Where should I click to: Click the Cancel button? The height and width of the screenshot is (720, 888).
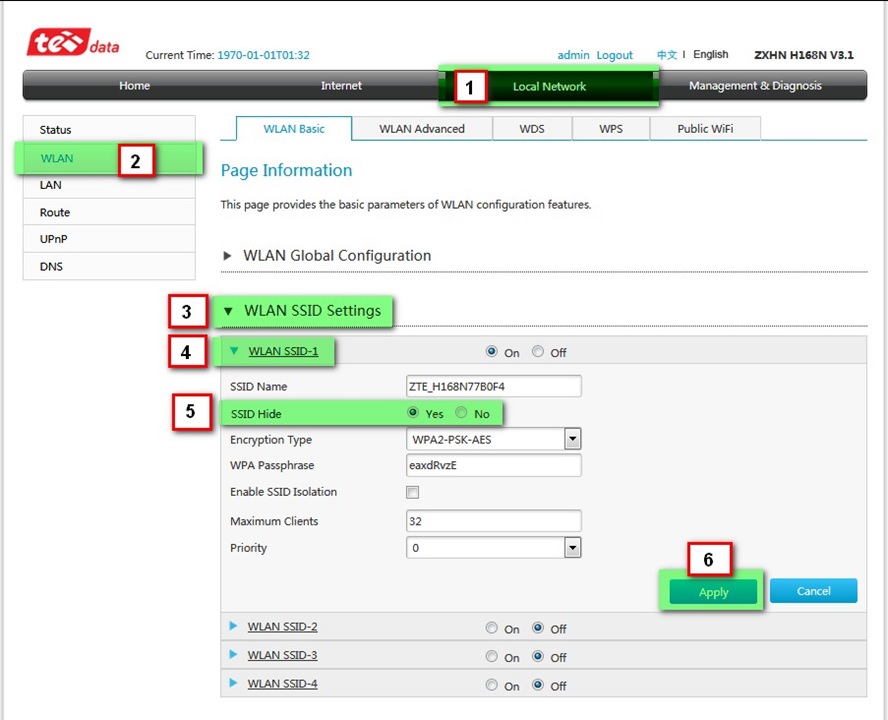[x=813, y=591]
